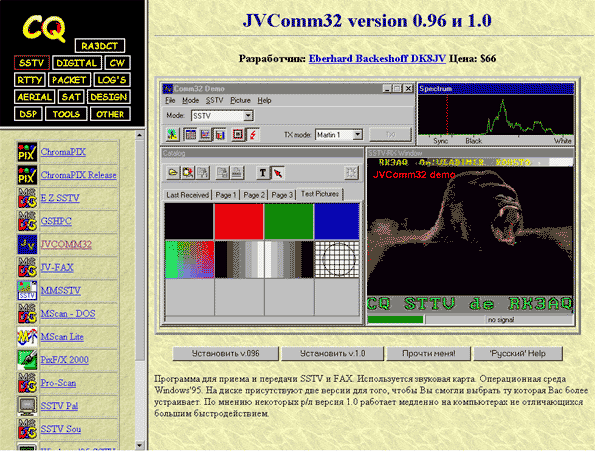Select the T text tool in Catalog
595x451 pixels.
(x=263, y=173)
